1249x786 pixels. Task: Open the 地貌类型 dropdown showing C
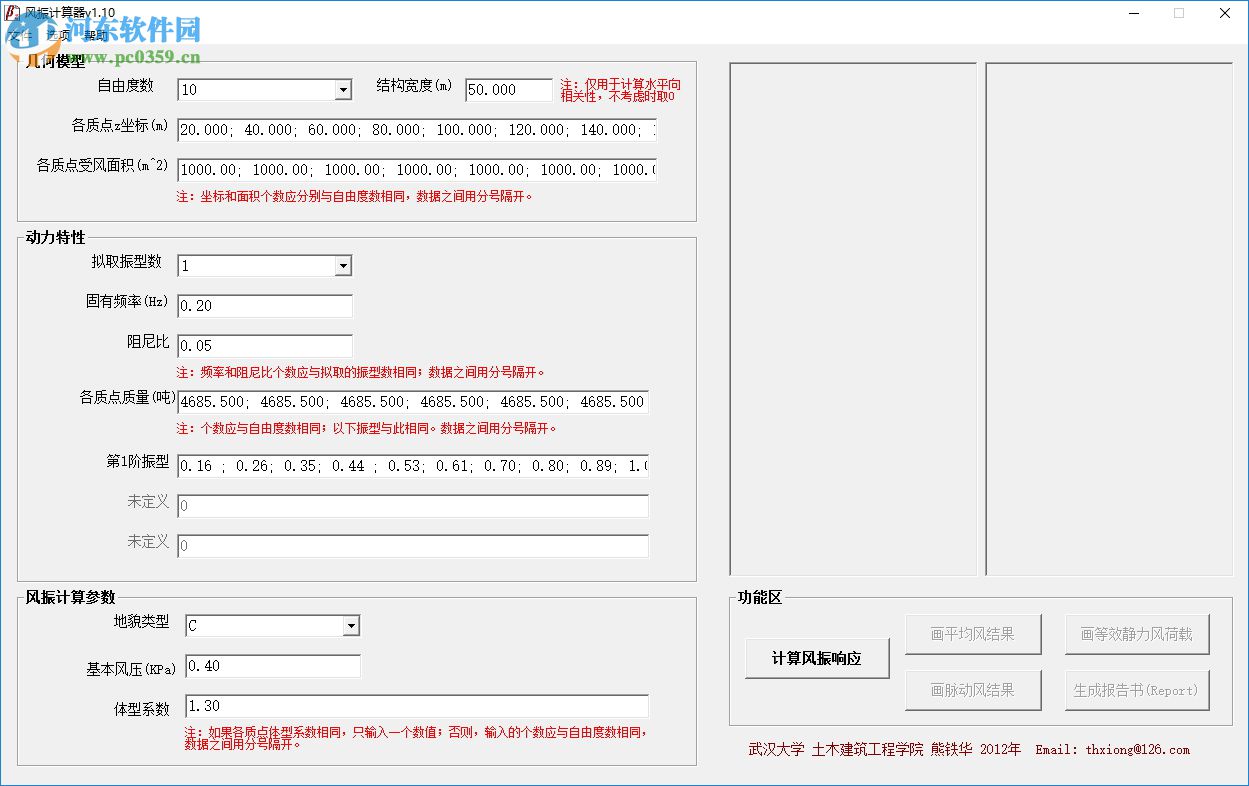click(x=352, y=625)
